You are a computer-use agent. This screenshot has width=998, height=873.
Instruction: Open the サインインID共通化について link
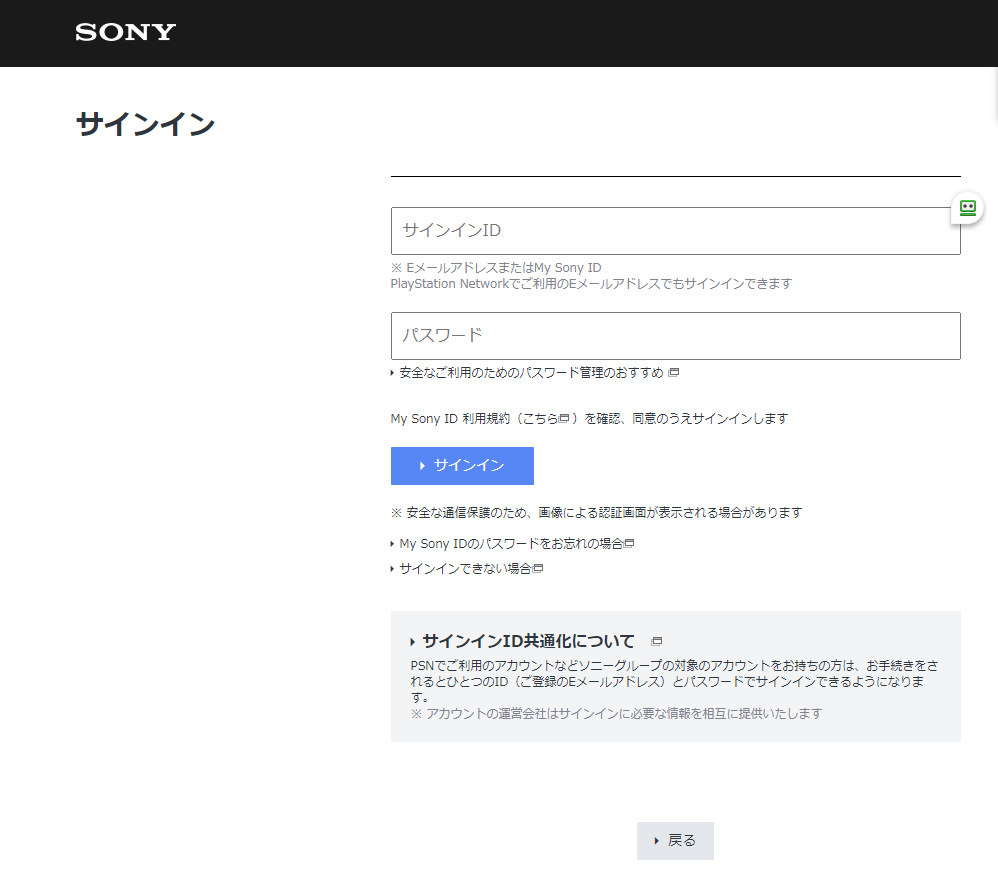click(x=528, y=642)
